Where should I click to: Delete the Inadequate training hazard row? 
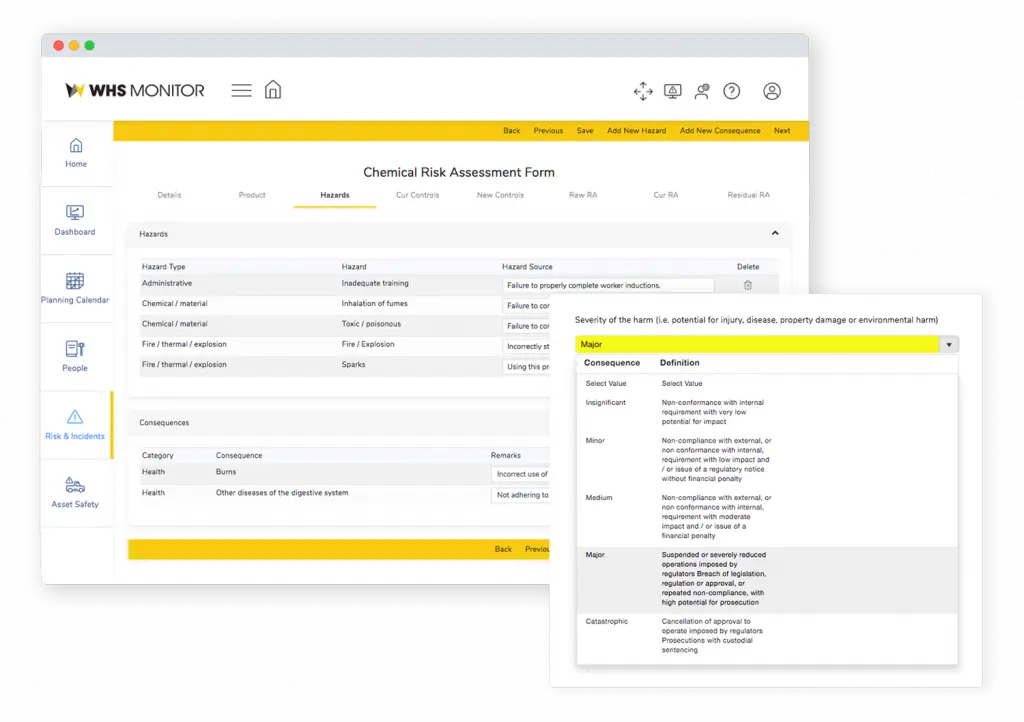click(x=747, y=285)
